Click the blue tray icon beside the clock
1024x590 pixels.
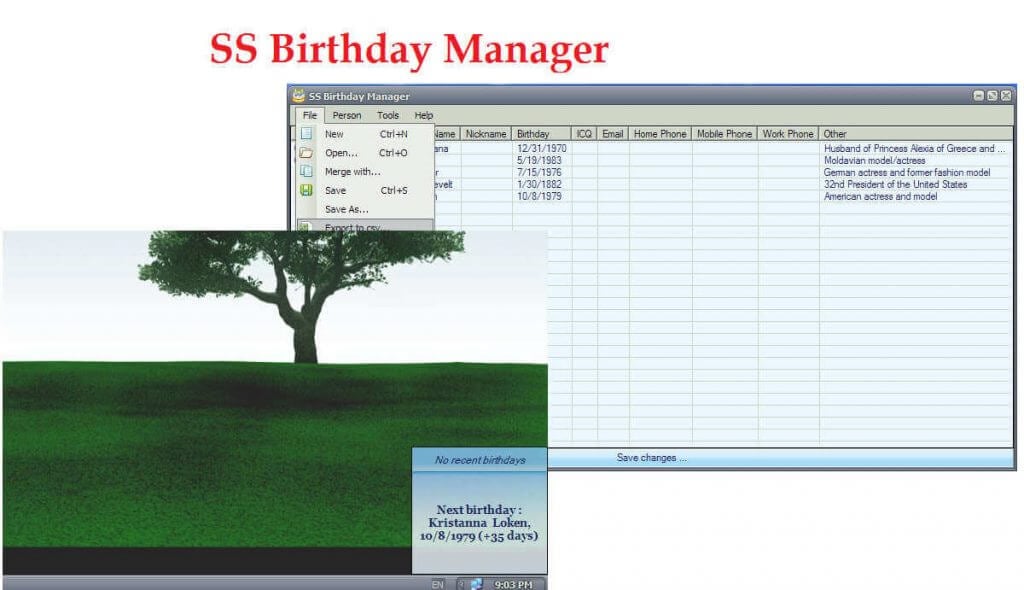(x=476, y=584)
